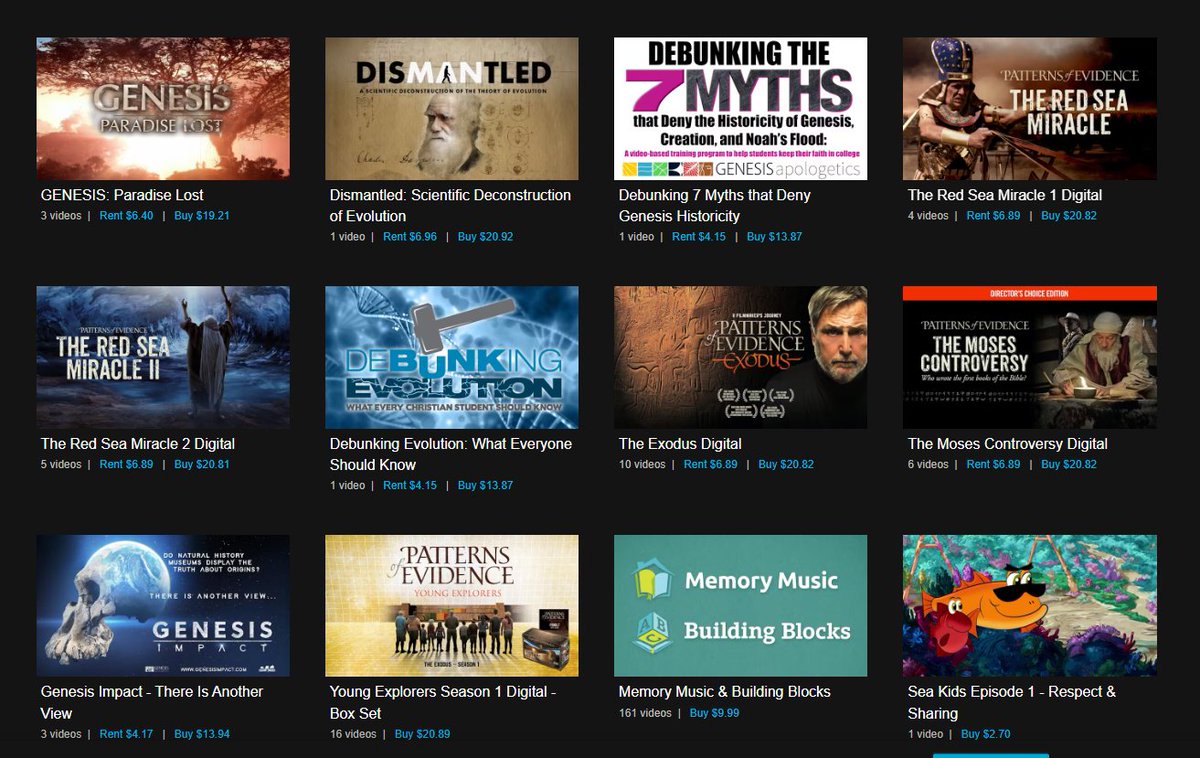Viewport: 1200px width, 758px height.
Task: Click the title The Red Sea Miracle 2 Digital
Action: click(x=138, y=444)
